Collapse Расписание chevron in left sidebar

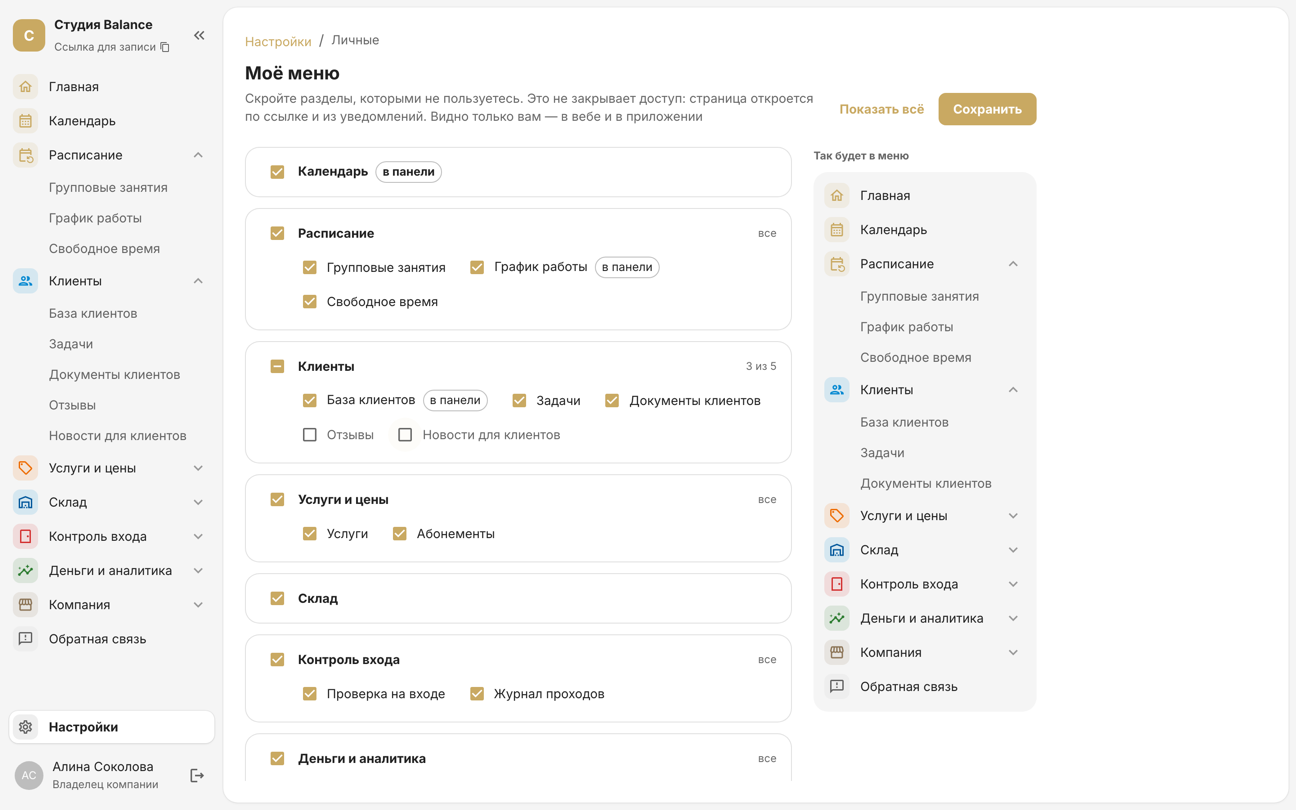[x=198, y=155]
